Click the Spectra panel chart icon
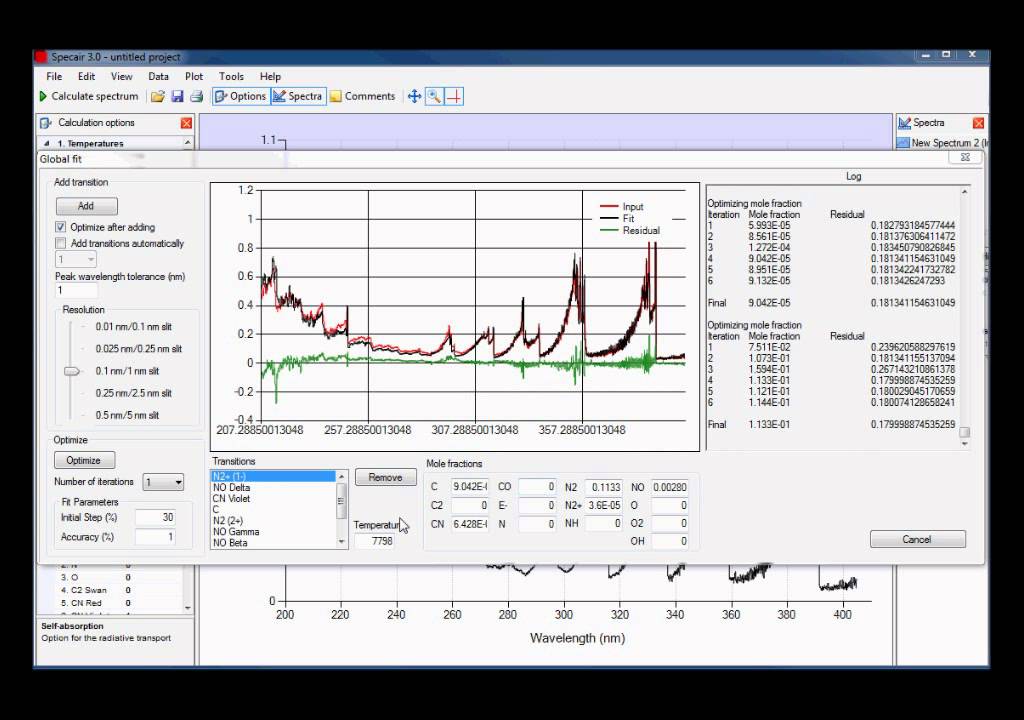 [904, 123]
